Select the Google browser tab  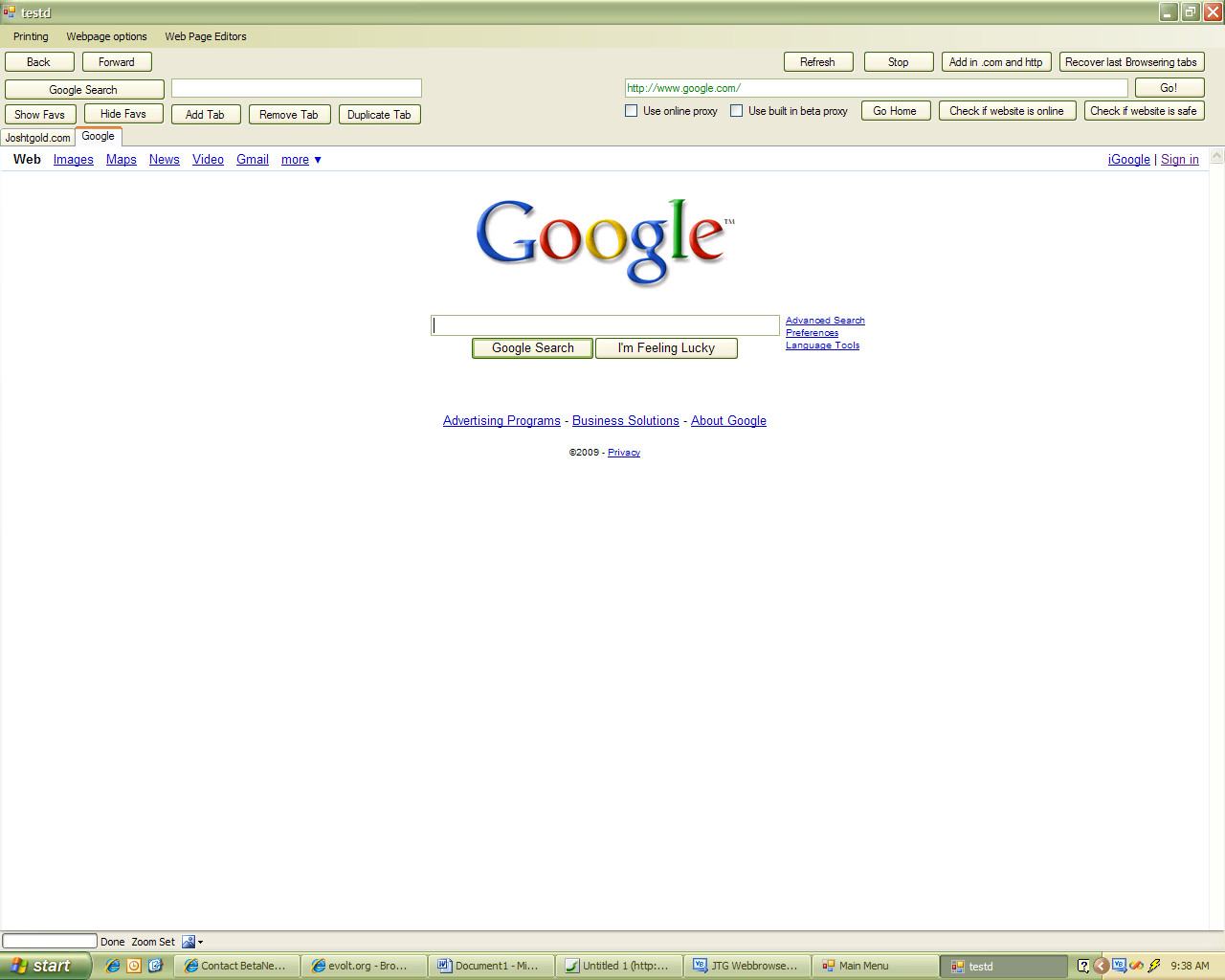pos(98,136)
